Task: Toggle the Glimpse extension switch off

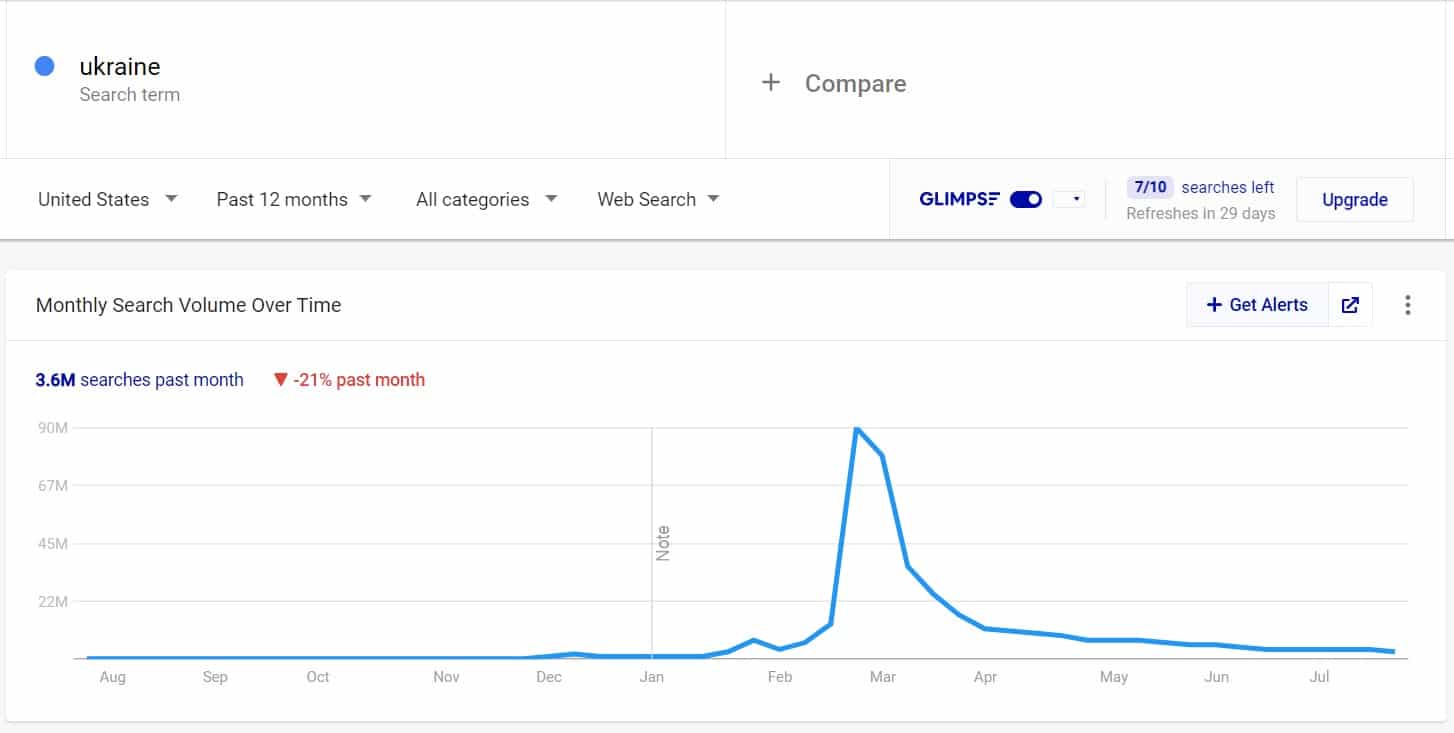Action: tap(1026, 199)
